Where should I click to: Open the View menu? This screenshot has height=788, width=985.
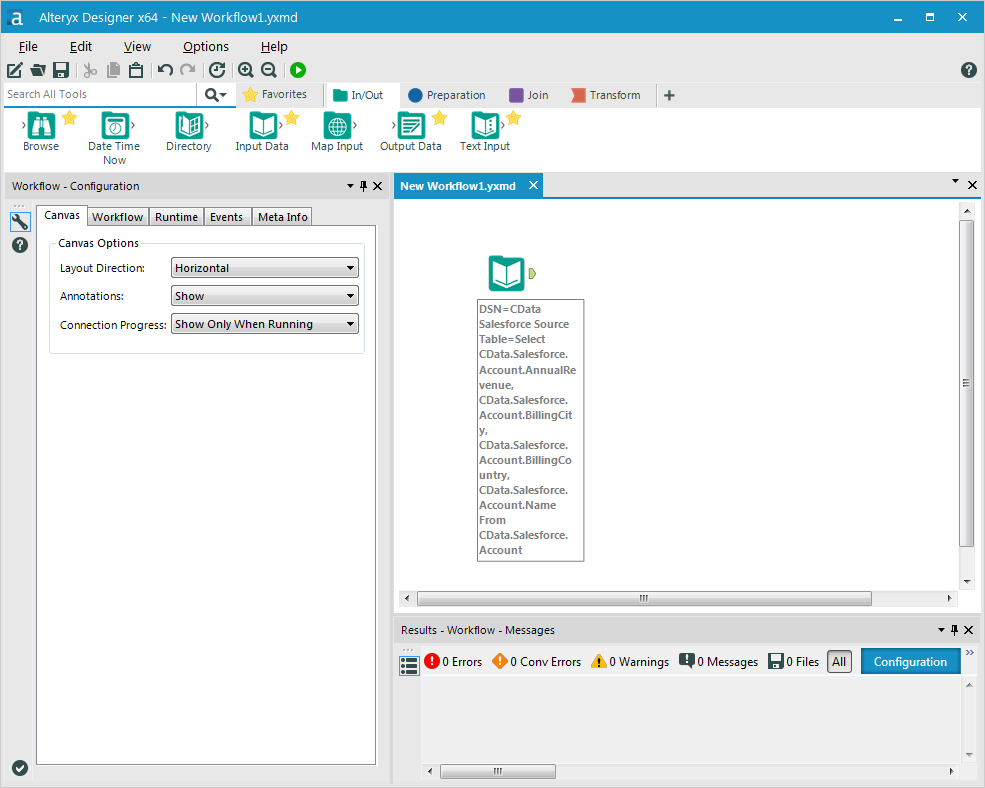[137, 47]
